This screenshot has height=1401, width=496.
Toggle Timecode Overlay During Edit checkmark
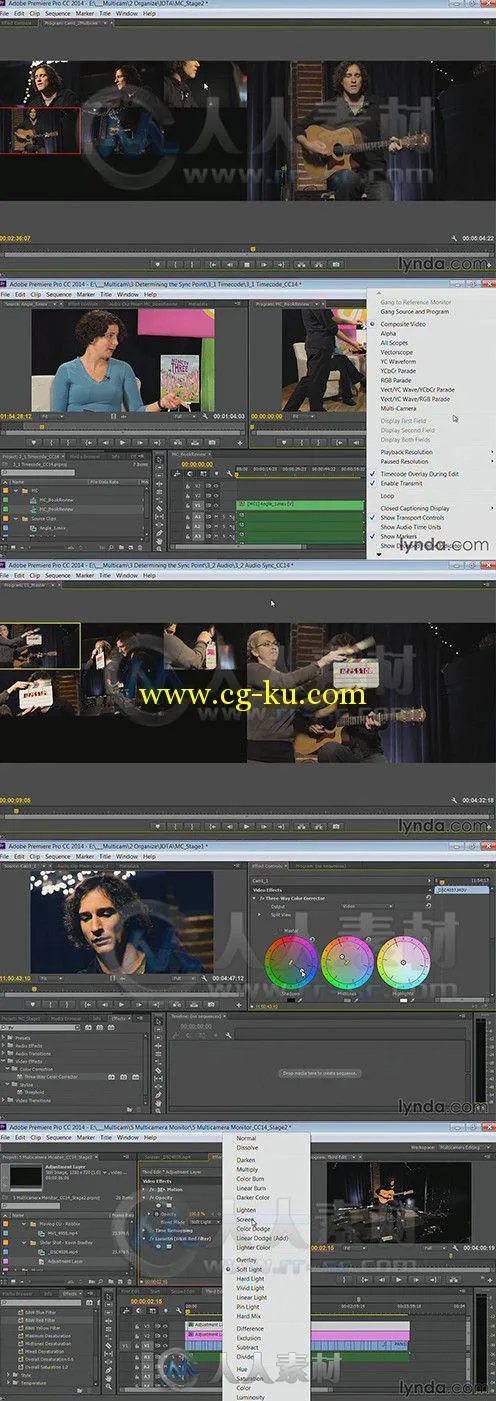pyautogui.click(x=420, y=473)
